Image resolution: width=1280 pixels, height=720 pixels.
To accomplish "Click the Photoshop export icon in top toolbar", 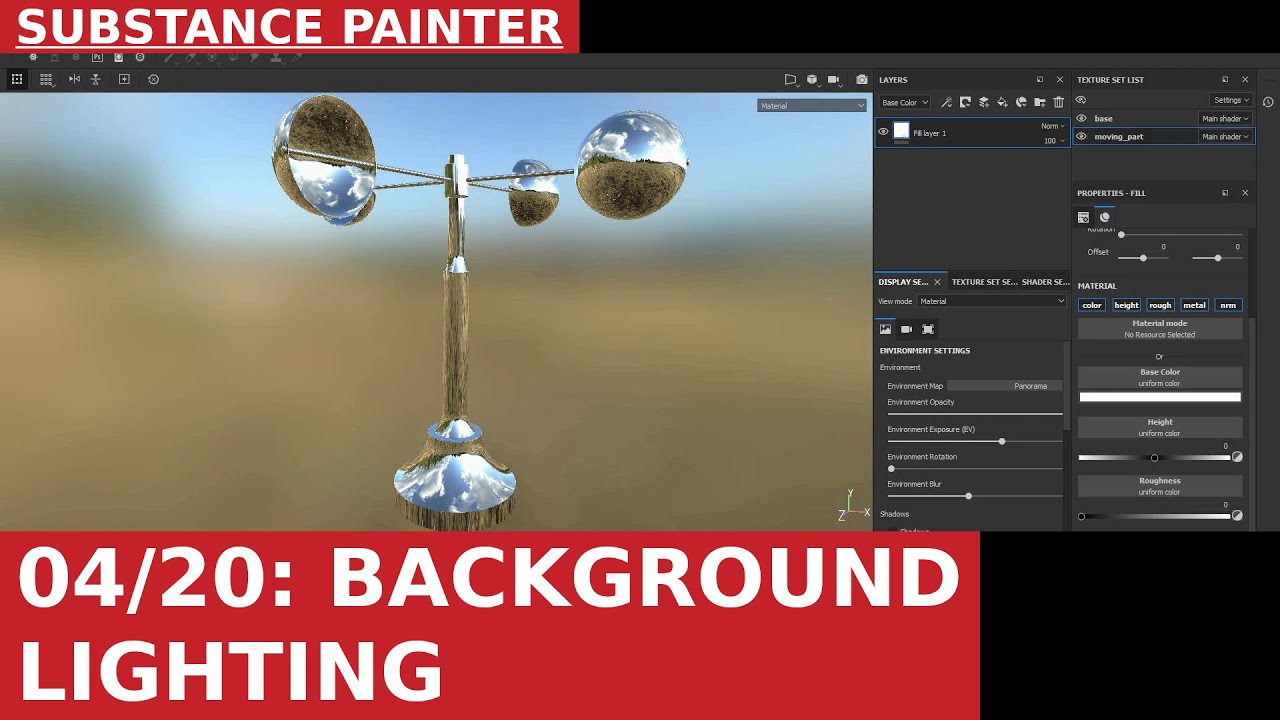I will point(97,58).
